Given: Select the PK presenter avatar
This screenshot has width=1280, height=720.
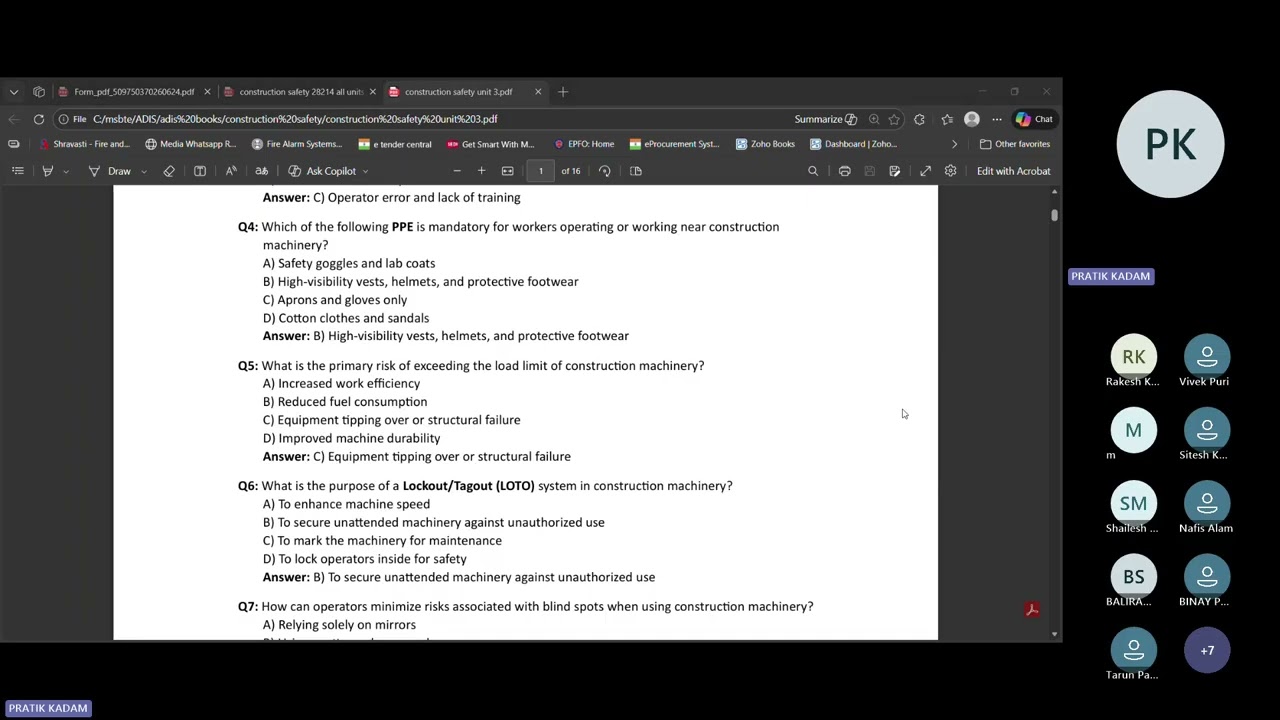Looking at the screenshot, I should [1170, 144].
